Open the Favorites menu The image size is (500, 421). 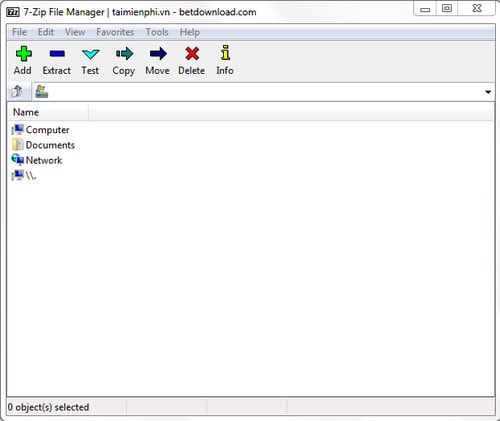coord(115,32)
